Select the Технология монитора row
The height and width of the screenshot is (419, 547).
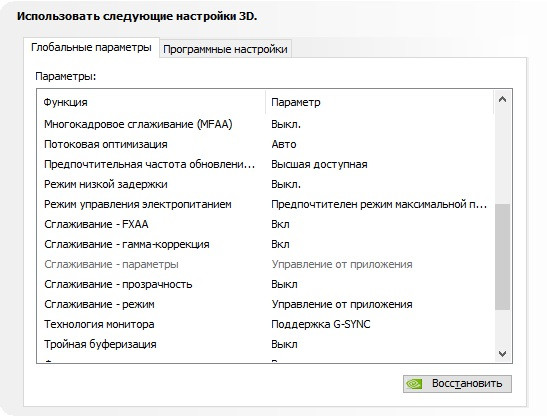(x=266, y=324)
